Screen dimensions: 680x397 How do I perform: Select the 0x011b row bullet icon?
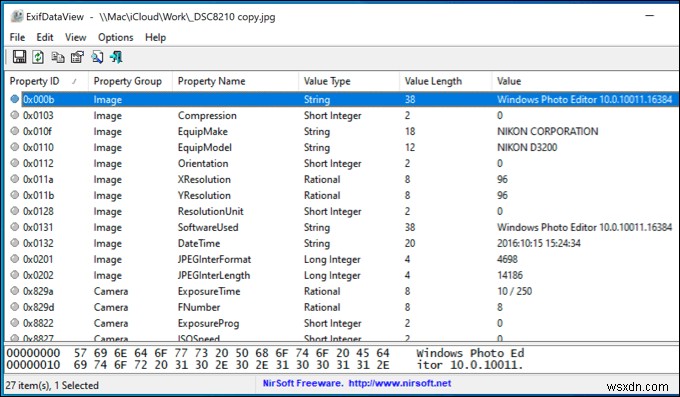tap(15, 195)
